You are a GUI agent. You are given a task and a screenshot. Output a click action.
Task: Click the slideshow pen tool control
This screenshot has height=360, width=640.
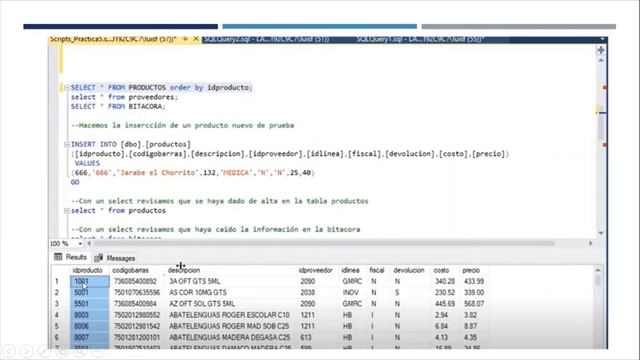point(44,351)
